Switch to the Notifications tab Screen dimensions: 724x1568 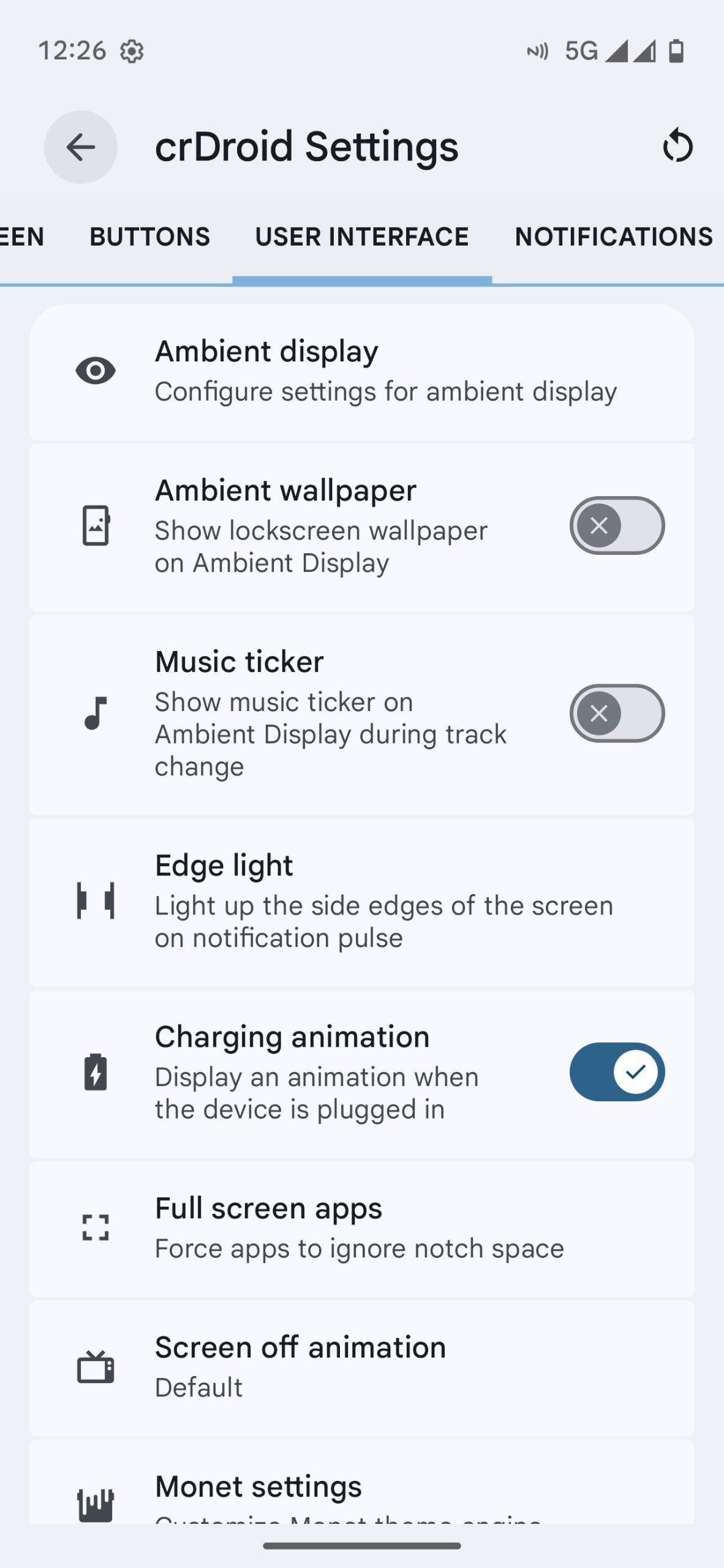point(613,237)
